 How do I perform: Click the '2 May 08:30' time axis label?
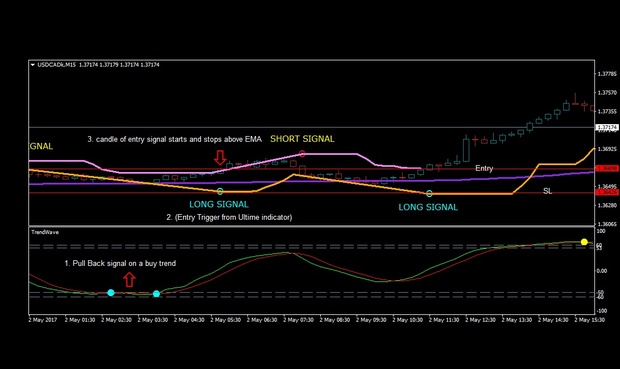tap(335, 320)
